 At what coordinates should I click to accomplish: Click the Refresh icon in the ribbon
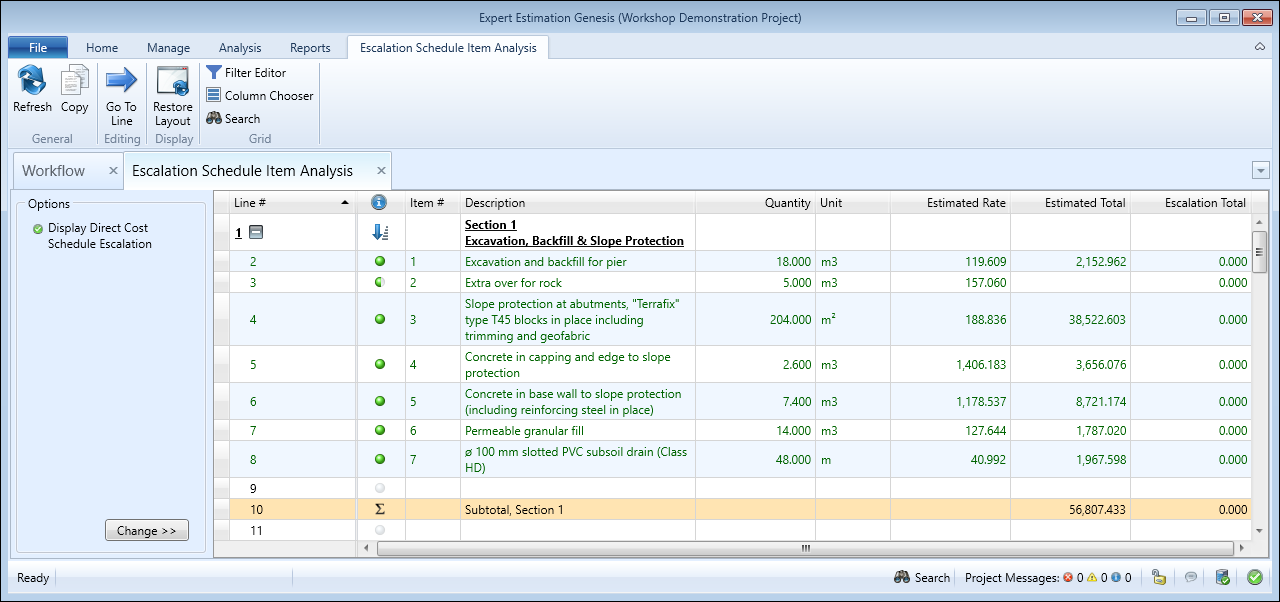(x=32, y=81)
